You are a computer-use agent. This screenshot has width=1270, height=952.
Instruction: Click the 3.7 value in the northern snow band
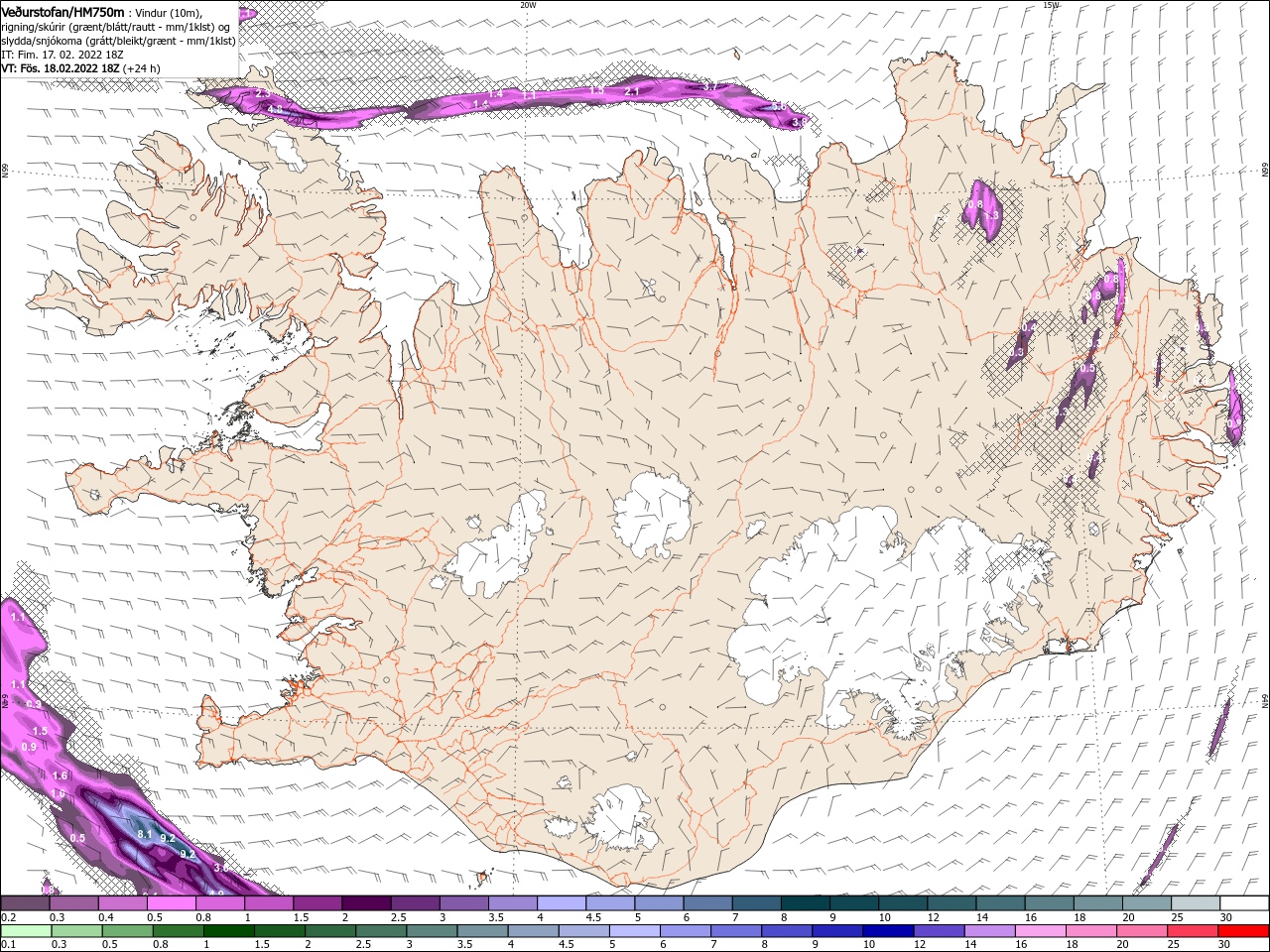point(710,87)
